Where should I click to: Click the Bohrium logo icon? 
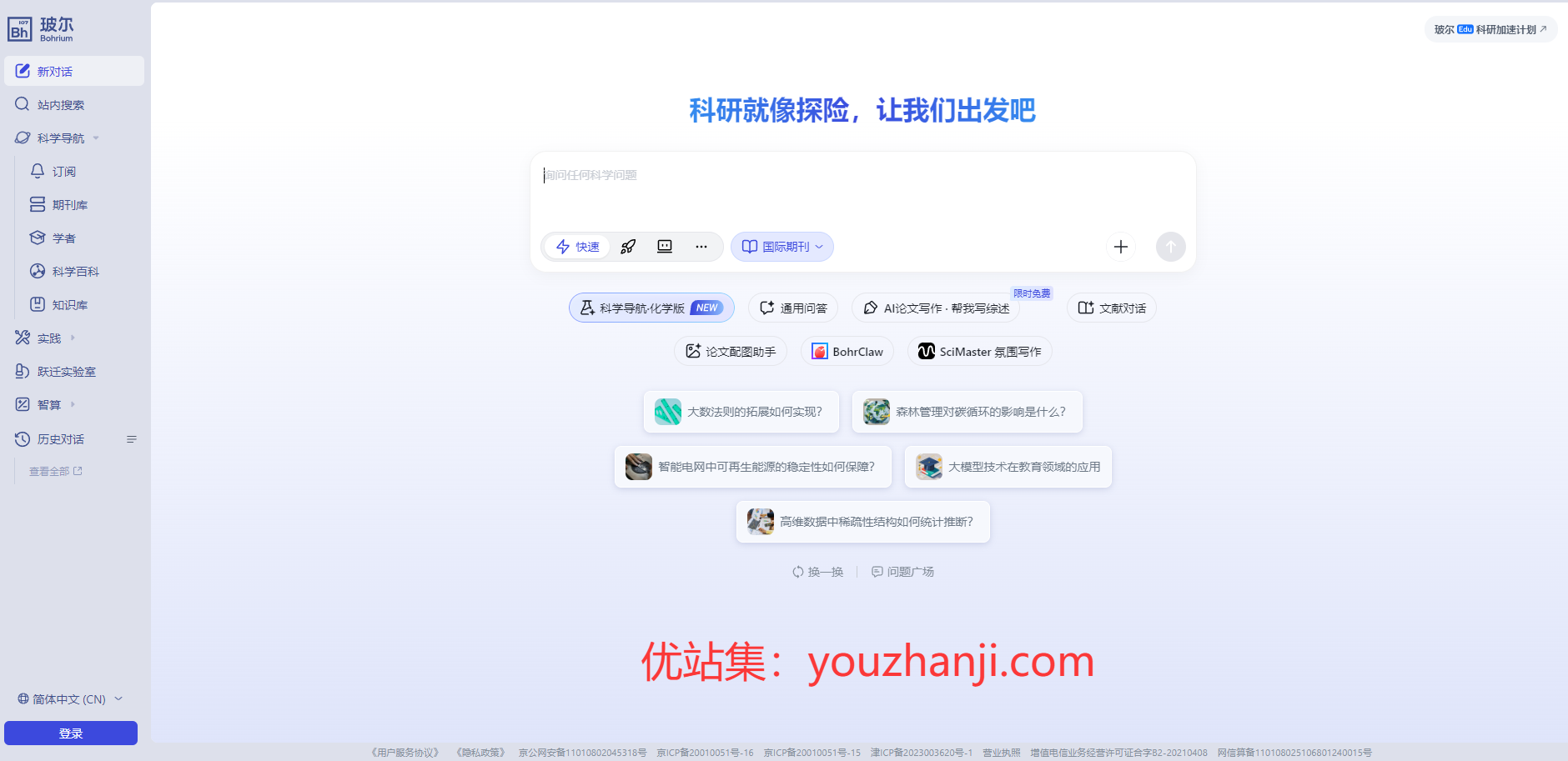[x=20, y=29]
